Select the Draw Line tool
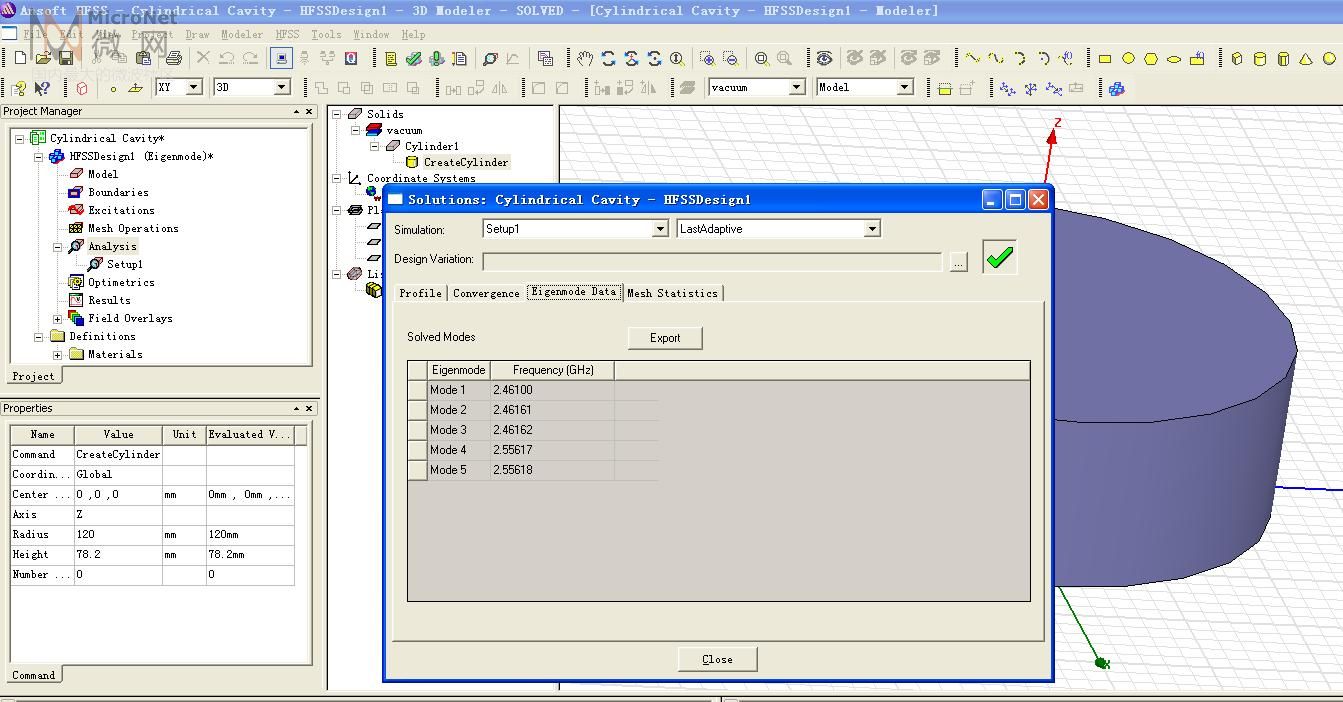This screenshot has width=1343, height=702. click(x=972, y=58)
